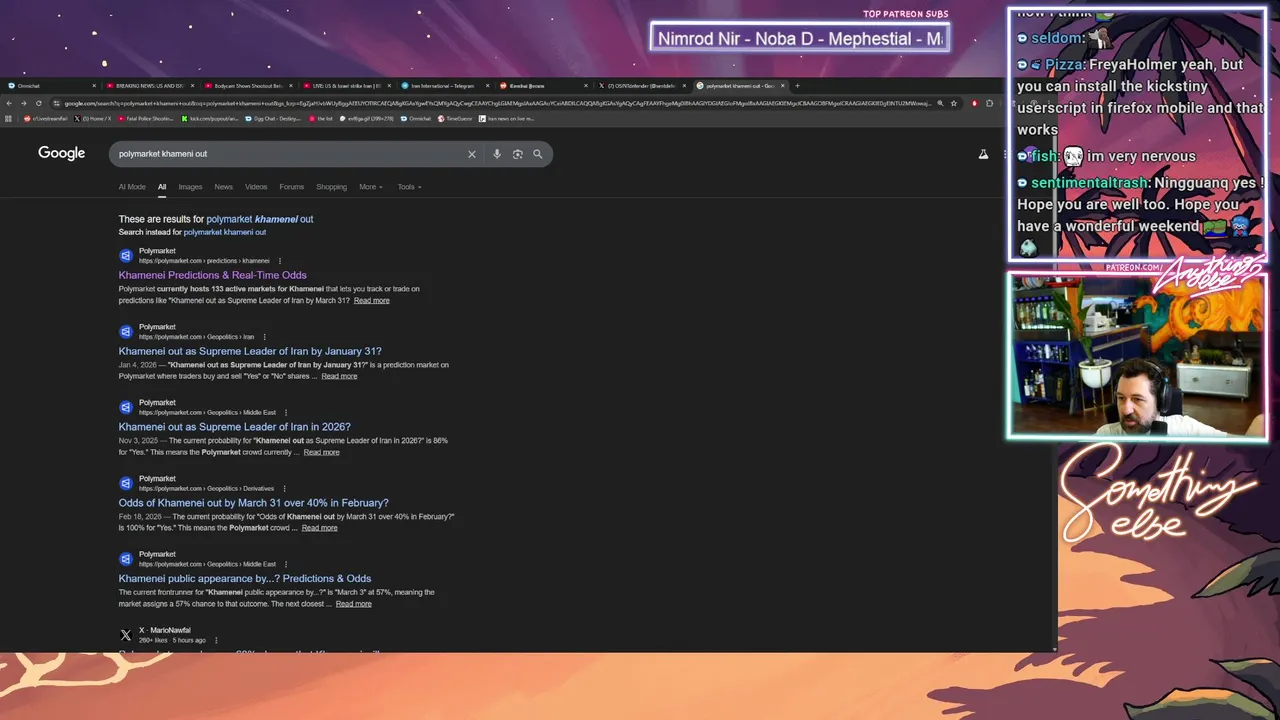This screenshot has height=720, width=1280.
Task: Open the Iran news on live bookmark
Action: (x=506, y=118)
